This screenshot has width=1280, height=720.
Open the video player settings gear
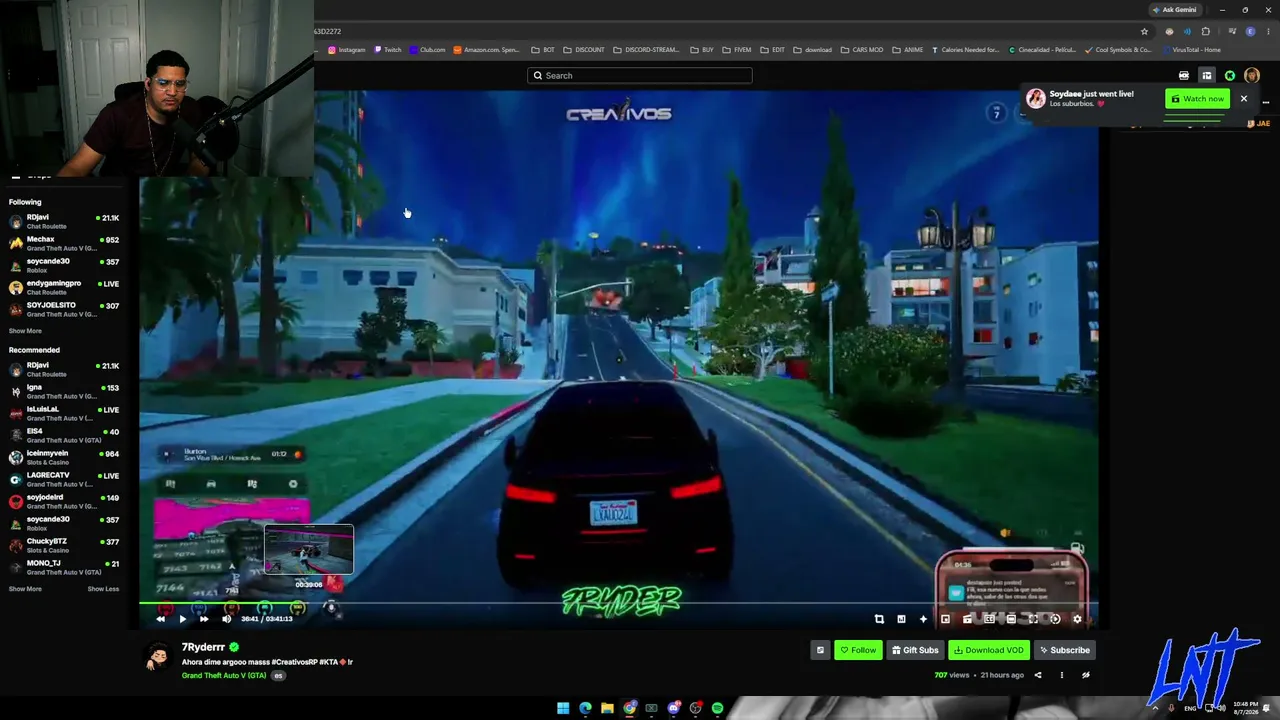click(1077, 619)
